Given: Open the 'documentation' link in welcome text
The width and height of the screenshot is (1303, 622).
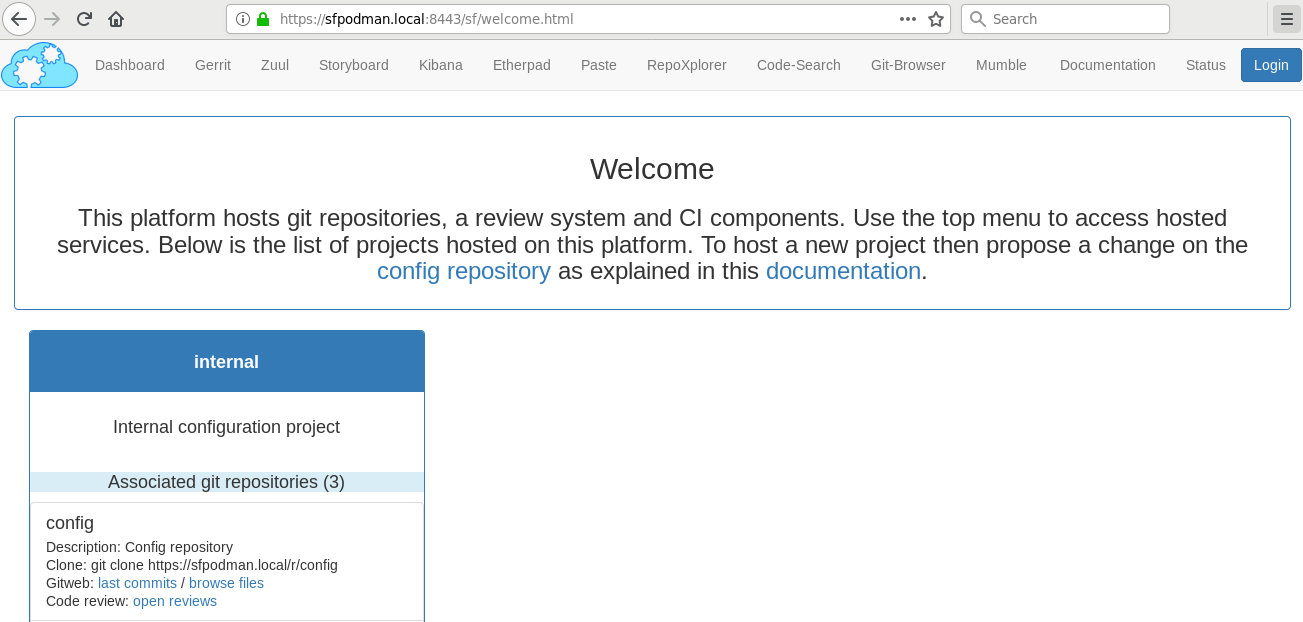Looking at the screenshot, I should point(843,271).
